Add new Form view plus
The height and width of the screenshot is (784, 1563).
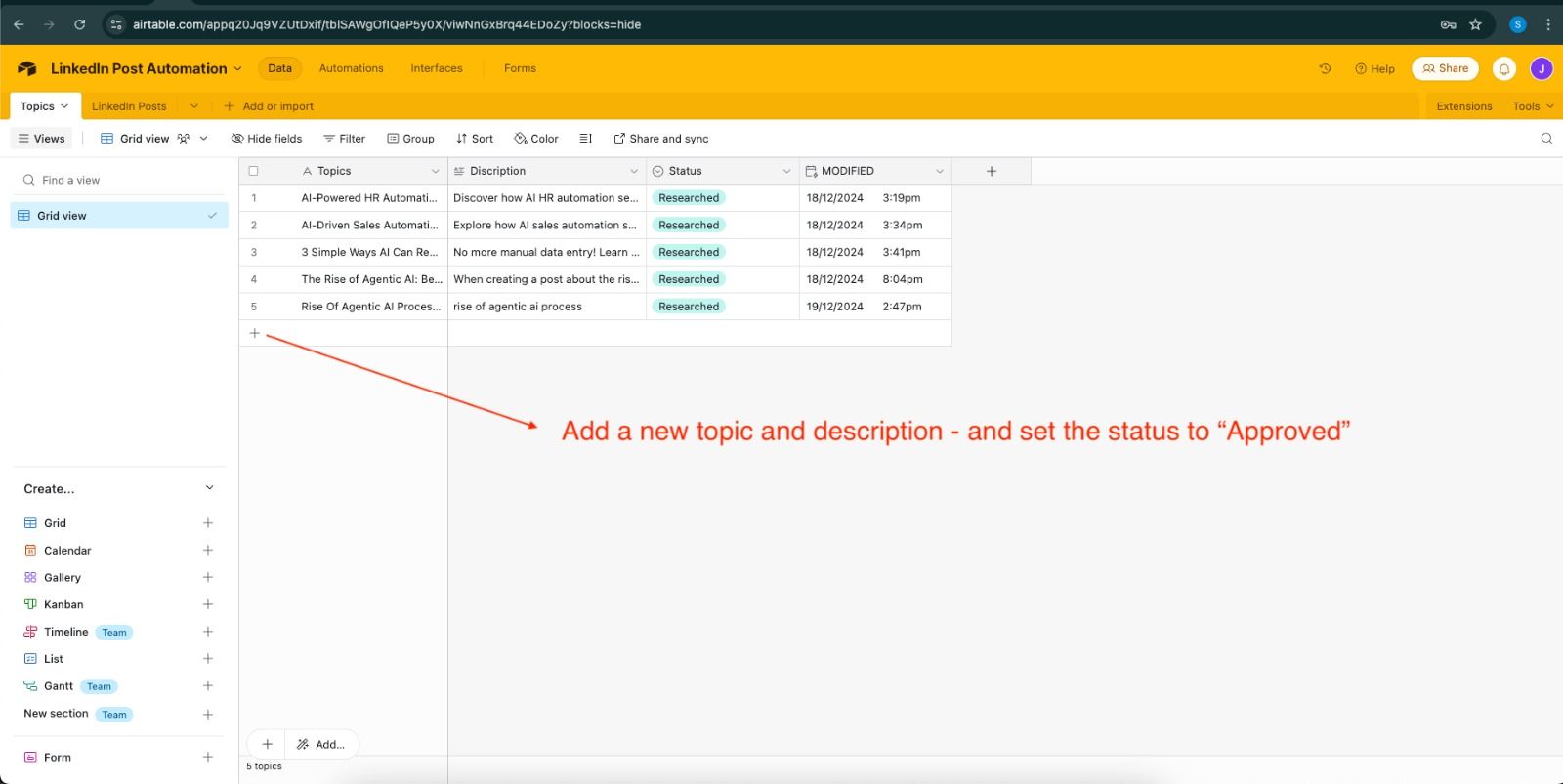point(208,757)
